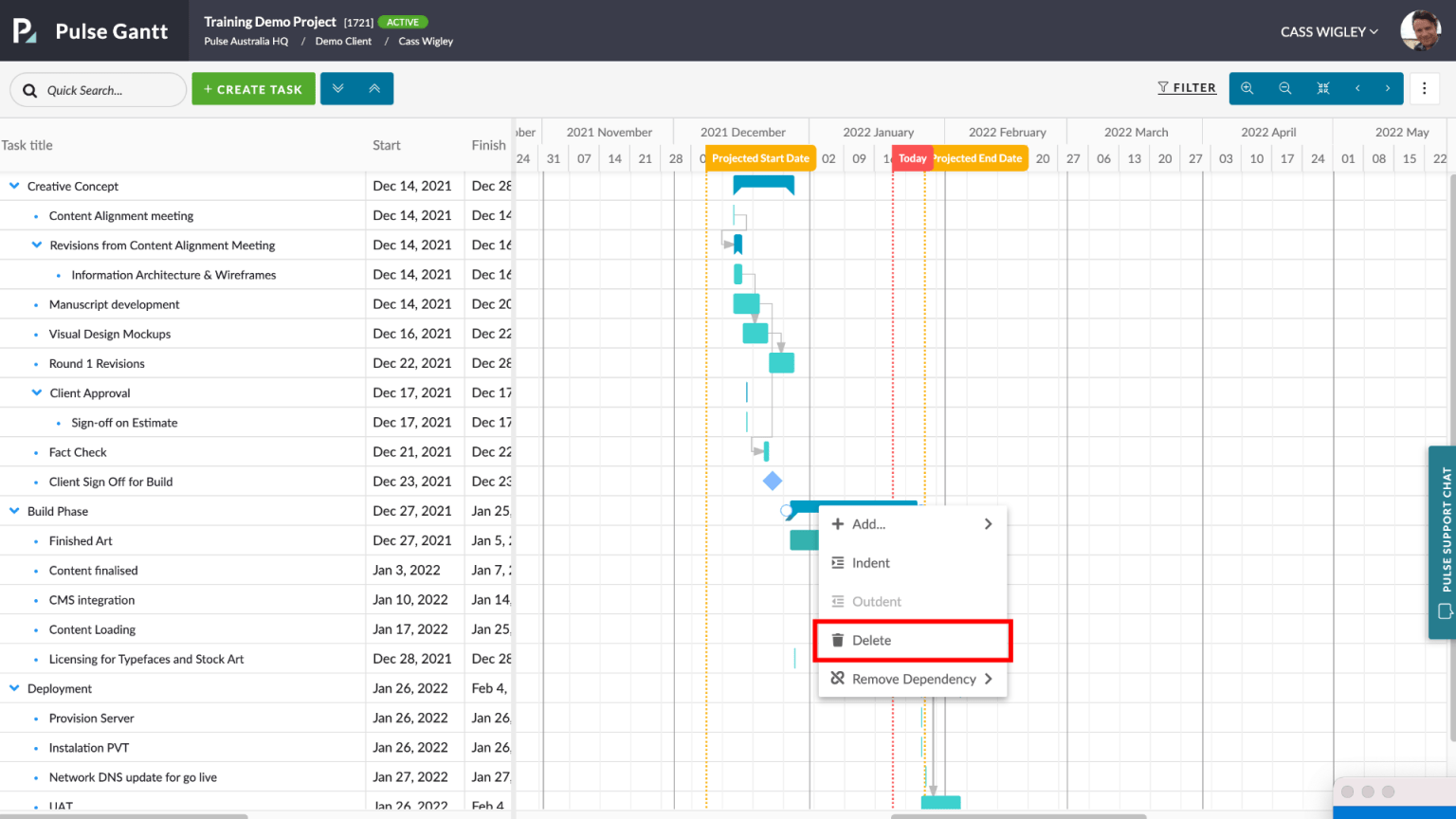Open the three-dot more options menu
This screenshot has width=1456, height=819.
pos(1424,88)
